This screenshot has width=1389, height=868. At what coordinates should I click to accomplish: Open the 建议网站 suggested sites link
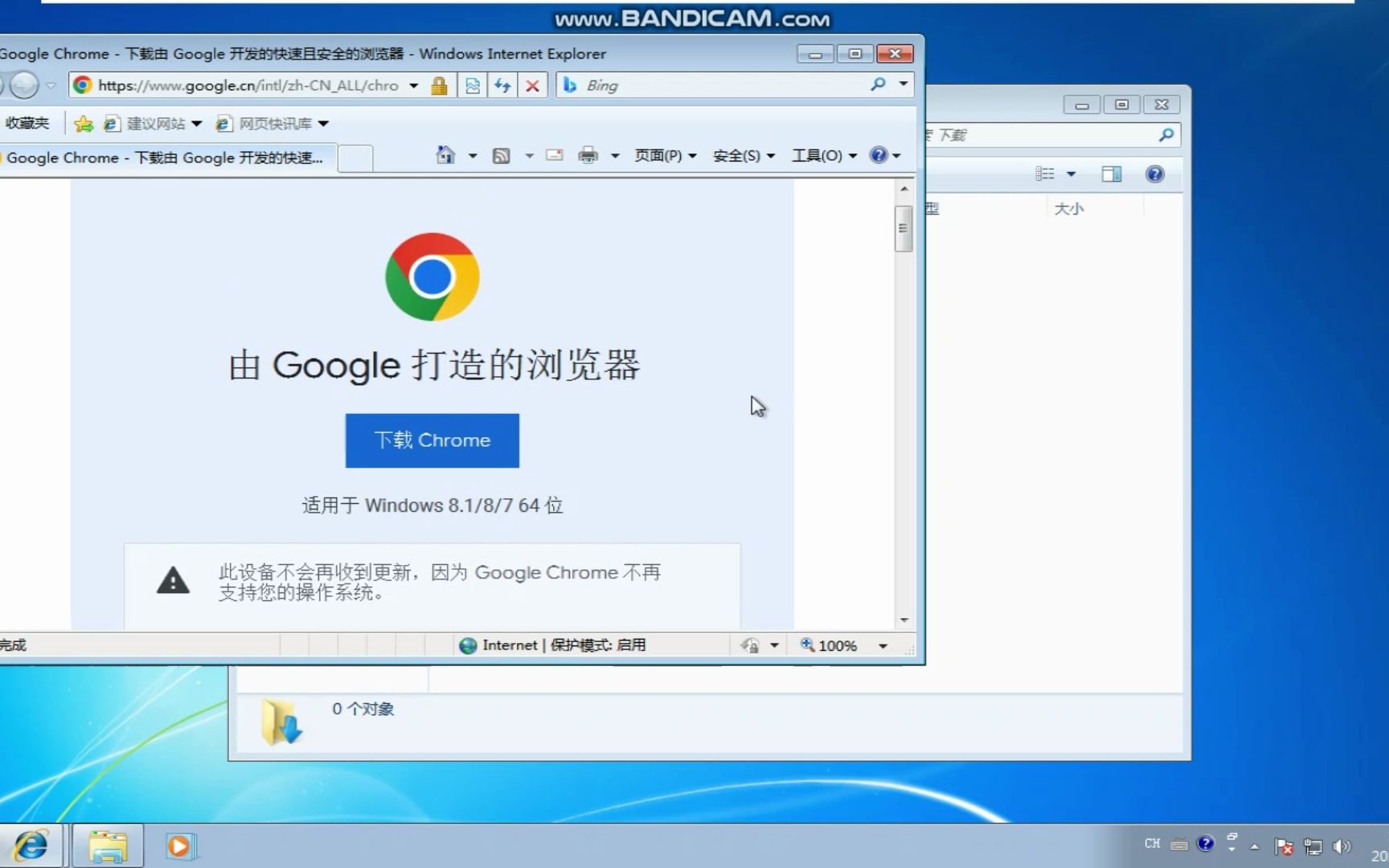pos(153,123)
